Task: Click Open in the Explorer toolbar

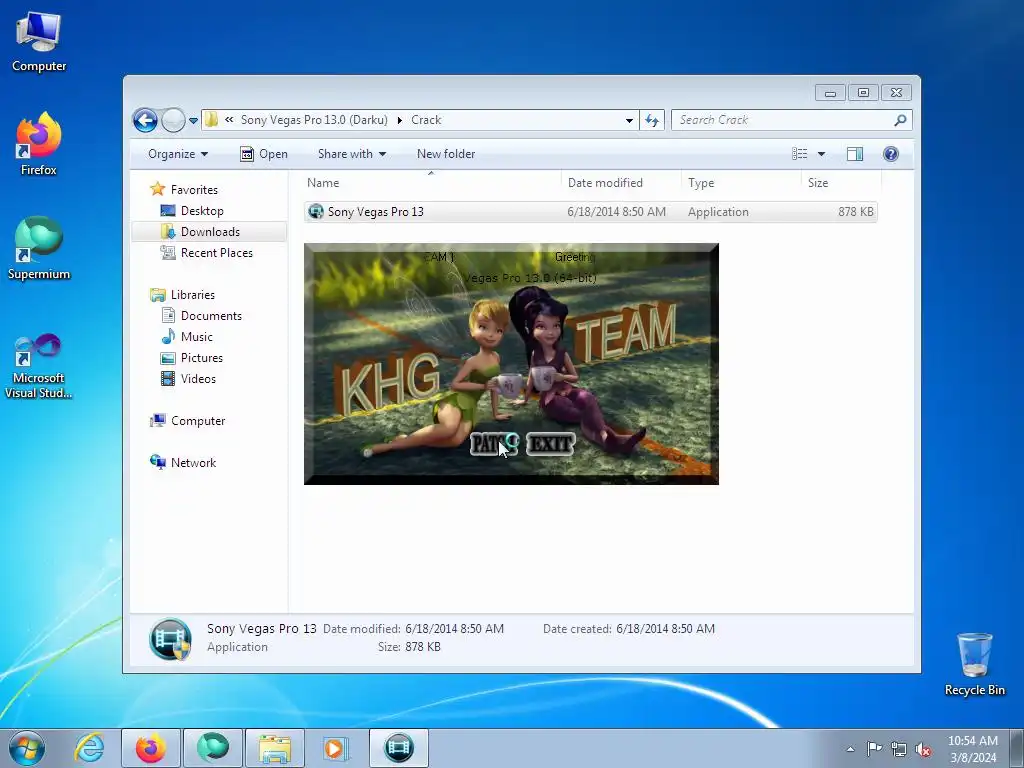Action: click(264, 154)
